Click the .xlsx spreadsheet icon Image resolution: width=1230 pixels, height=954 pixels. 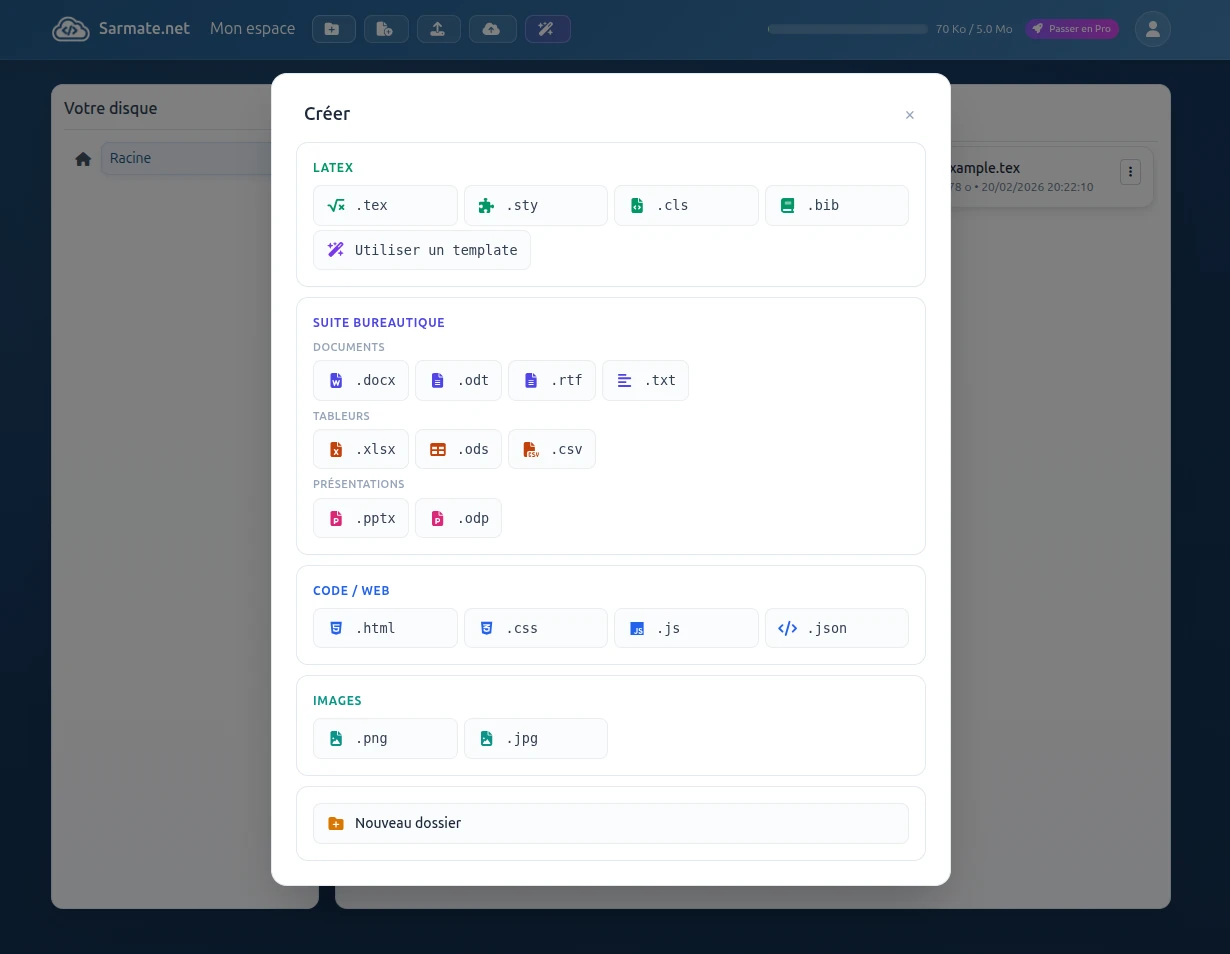(x=336, y=449)
